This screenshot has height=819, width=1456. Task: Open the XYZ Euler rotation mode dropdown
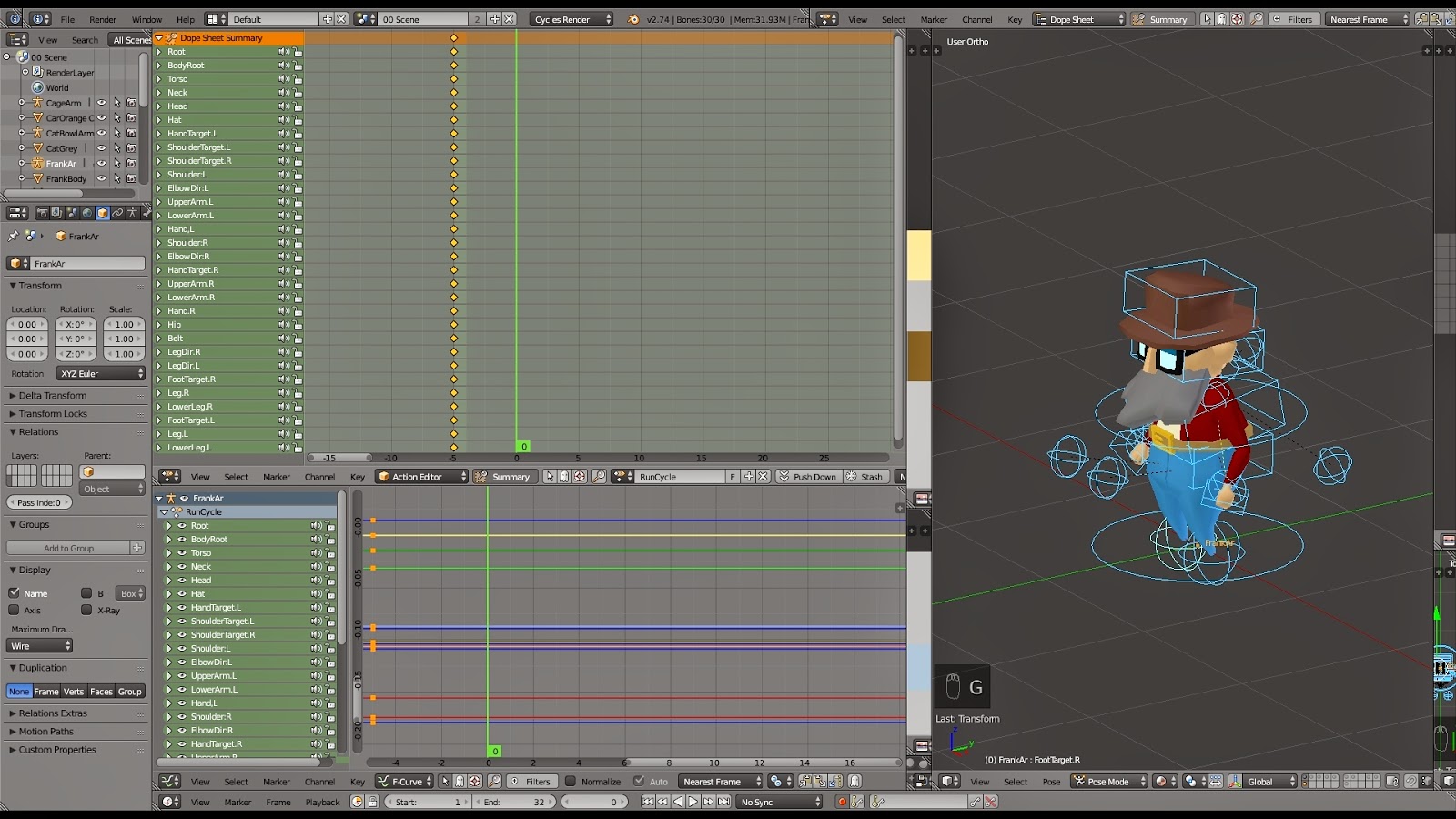100,373
